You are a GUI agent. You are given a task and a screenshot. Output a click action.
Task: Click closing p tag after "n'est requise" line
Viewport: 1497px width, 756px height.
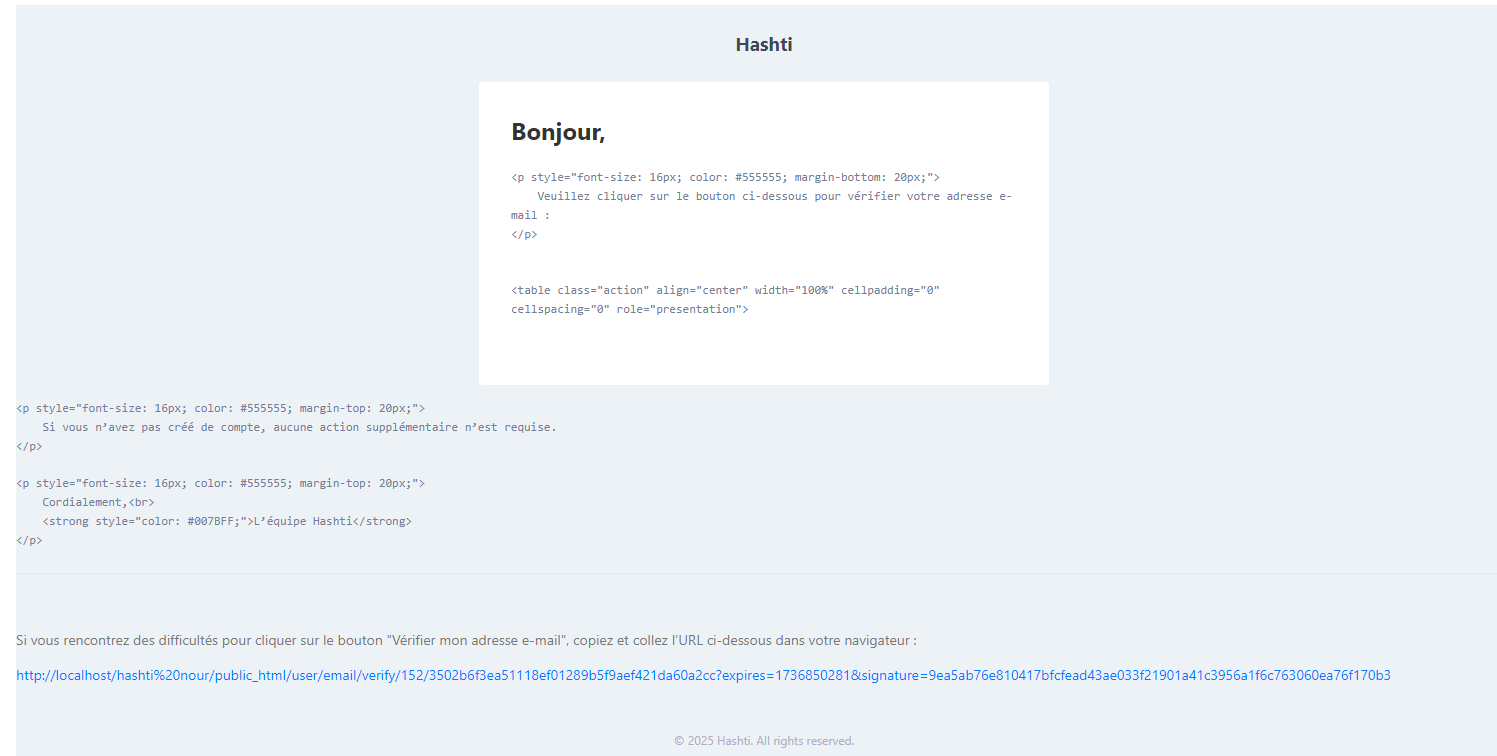coord(29,446)
